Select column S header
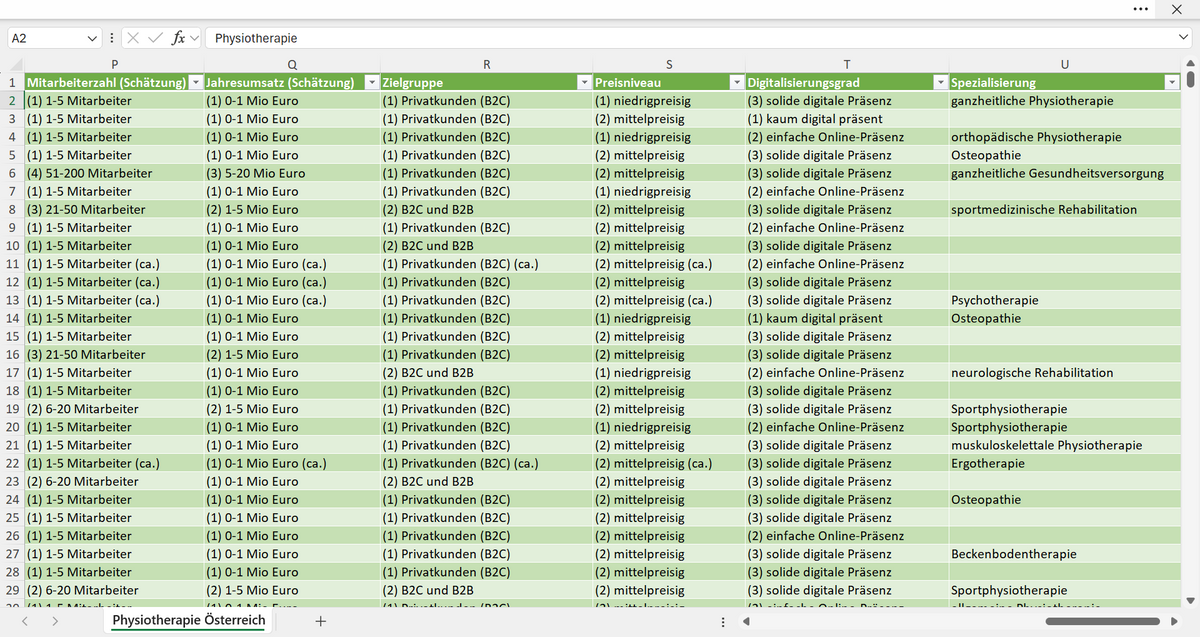Screen dimensions: 1200x637 tap(669, 65)
